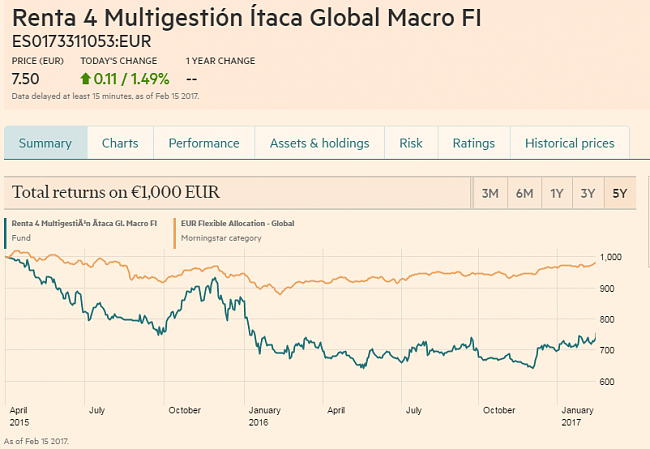Set chart range to 3M

[x=490, y=193]
